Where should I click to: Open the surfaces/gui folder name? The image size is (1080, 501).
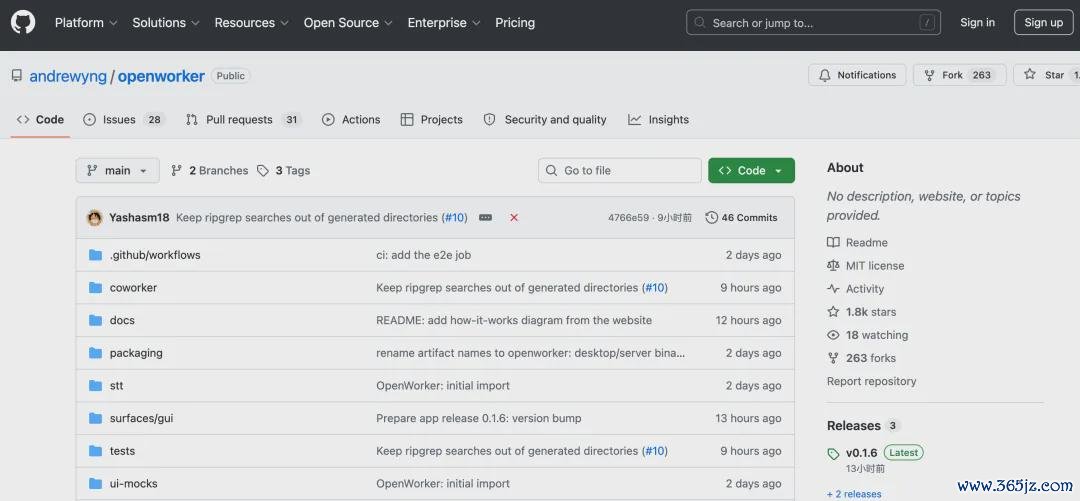click(141, 418)
